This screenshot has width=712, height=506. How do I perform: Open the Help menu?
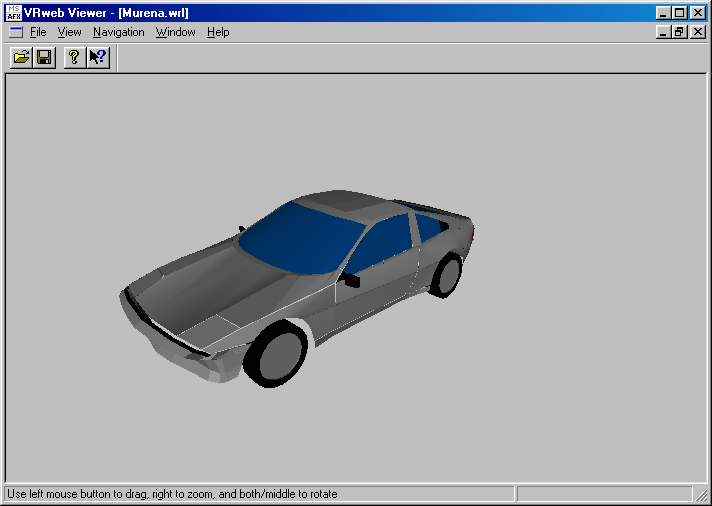pos(218,32)
